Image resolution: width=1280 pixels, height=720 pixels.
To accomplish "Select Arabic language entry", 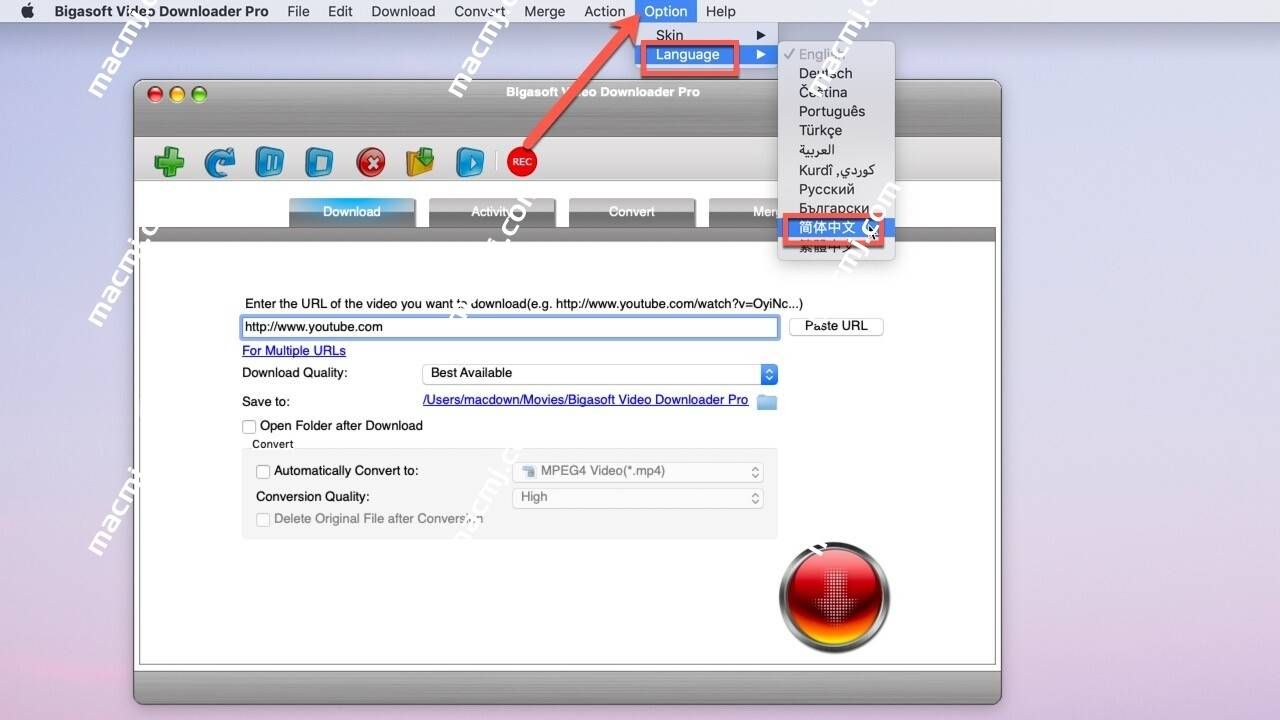I will coord(836,150).
